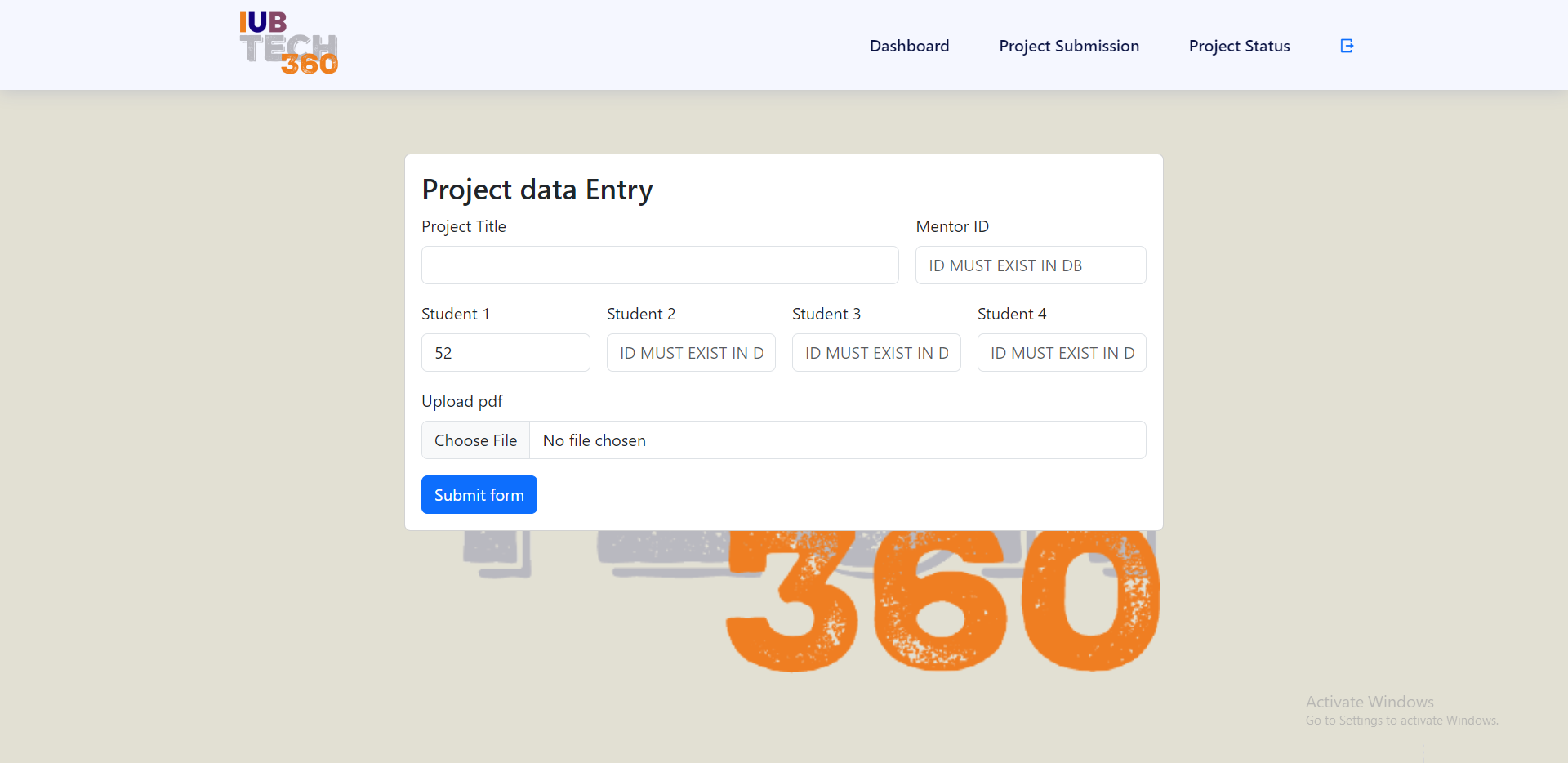Select the Student 1 field containing 52

[505, 353]
